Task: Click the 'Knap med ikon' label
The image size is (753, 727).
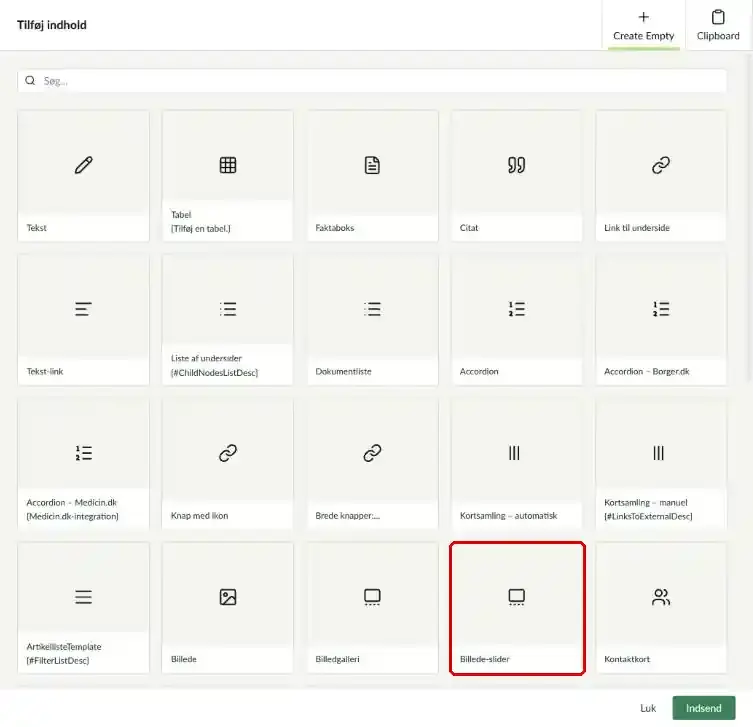Action: (199, 515)
